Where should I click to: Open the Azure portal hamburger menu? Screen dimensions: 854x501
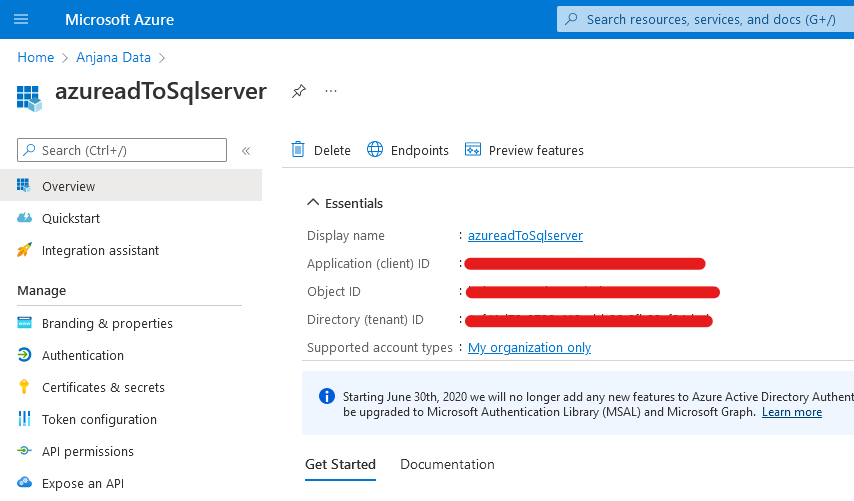tap(21, 19)
